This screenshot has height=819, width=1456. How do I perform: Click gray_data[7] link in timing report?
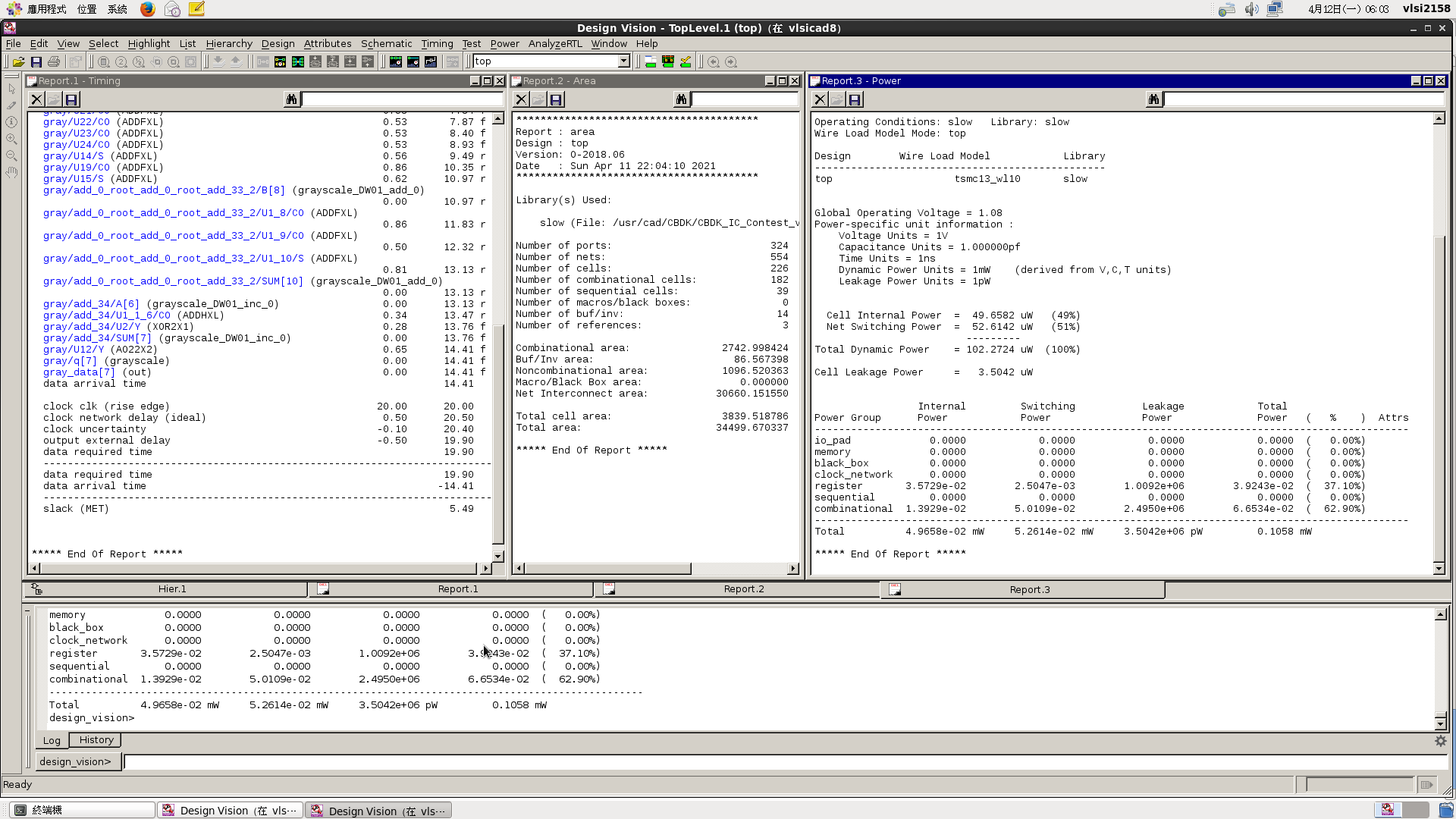pos(79,372)
